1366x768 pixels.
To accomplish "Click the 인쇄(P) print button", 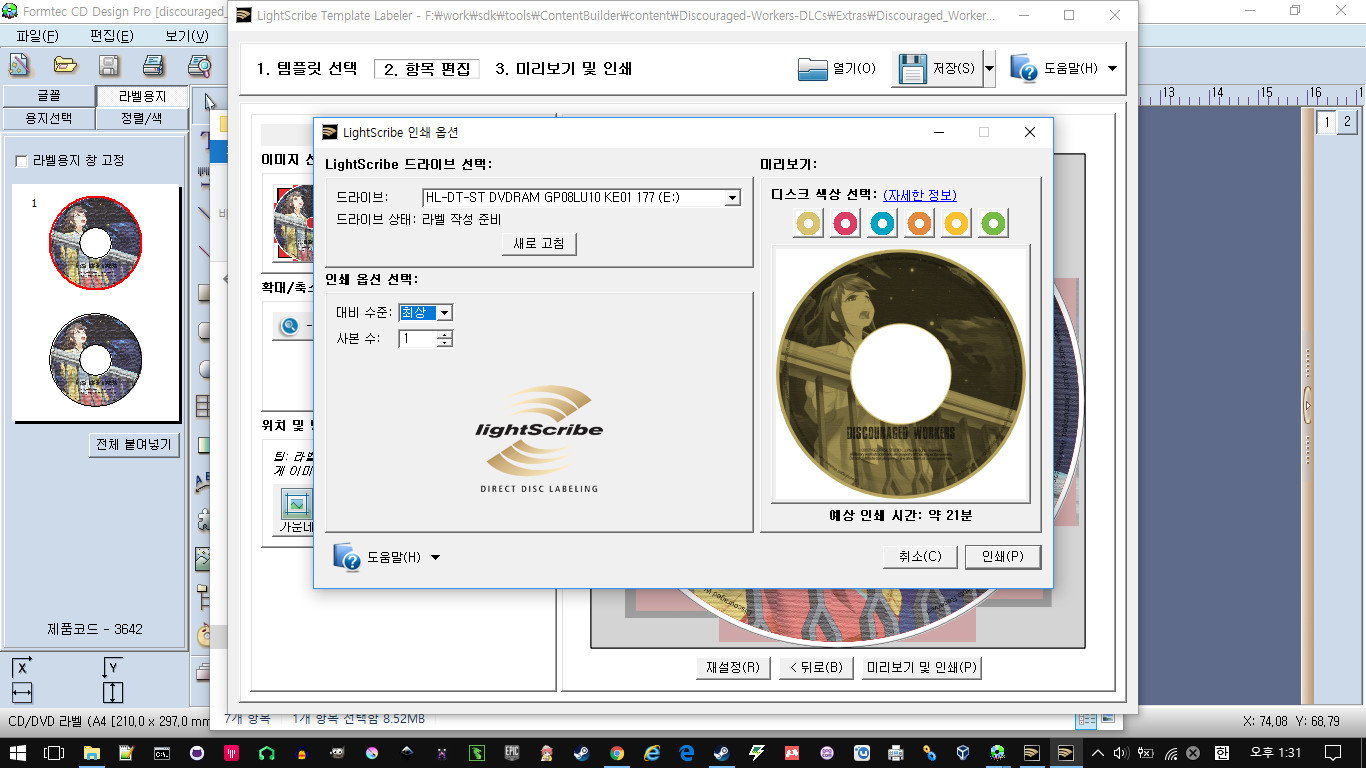I will coord(1003,557).
